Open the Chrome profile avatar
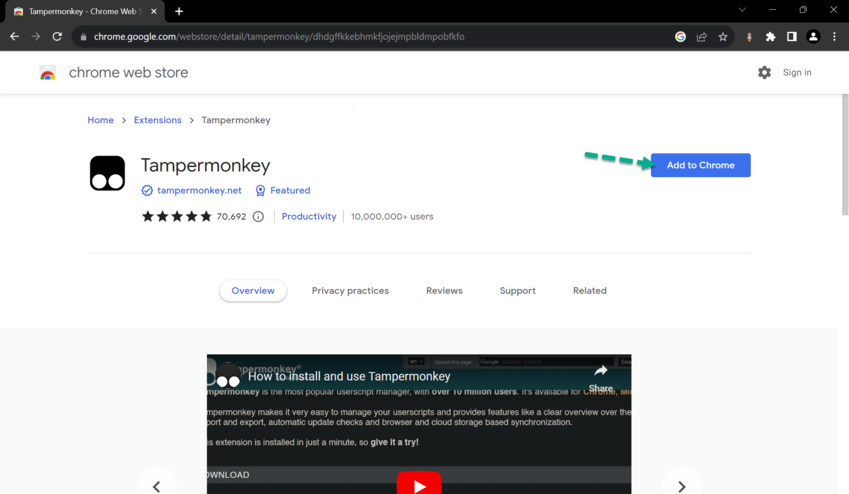 pyautogui.click(x=813, y=36)
